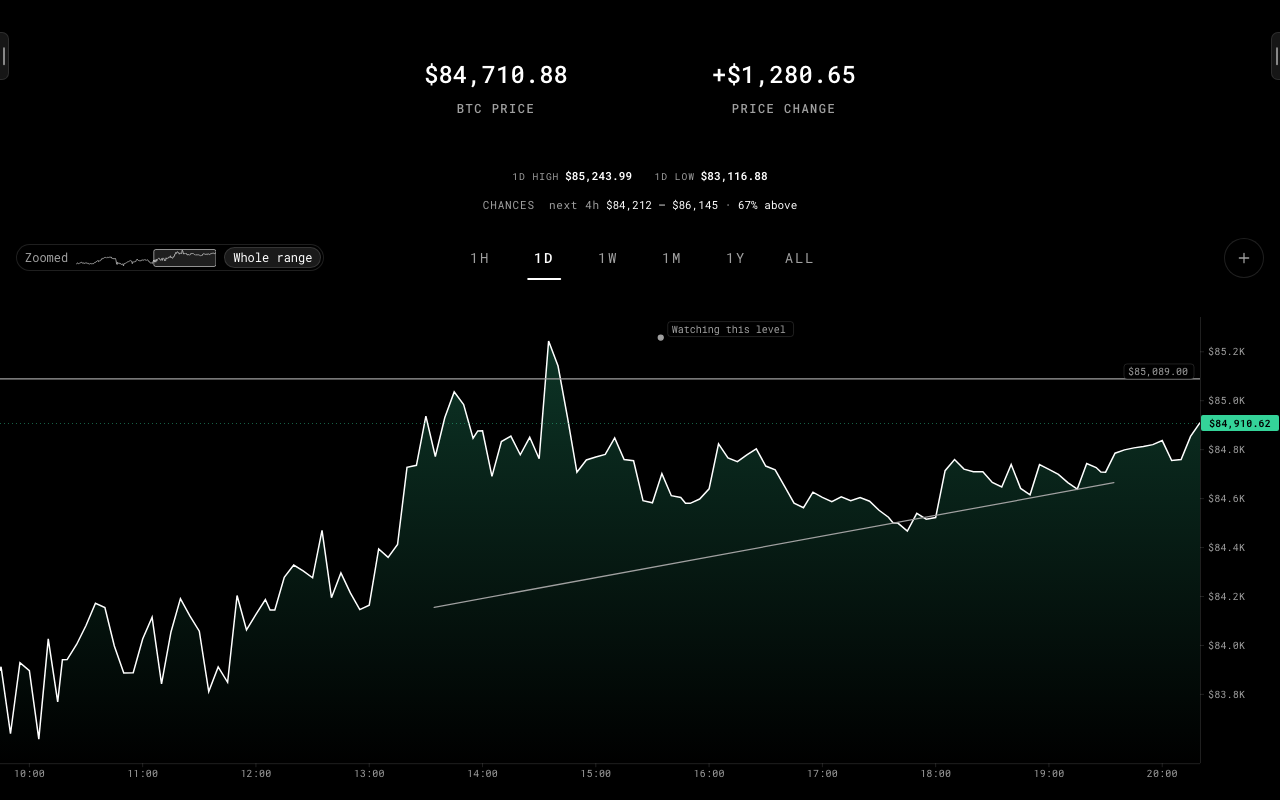Viewport: 1280px width, 800px height.
Task: Switch to the 1Y time range
Action: (x=736, y=258)
